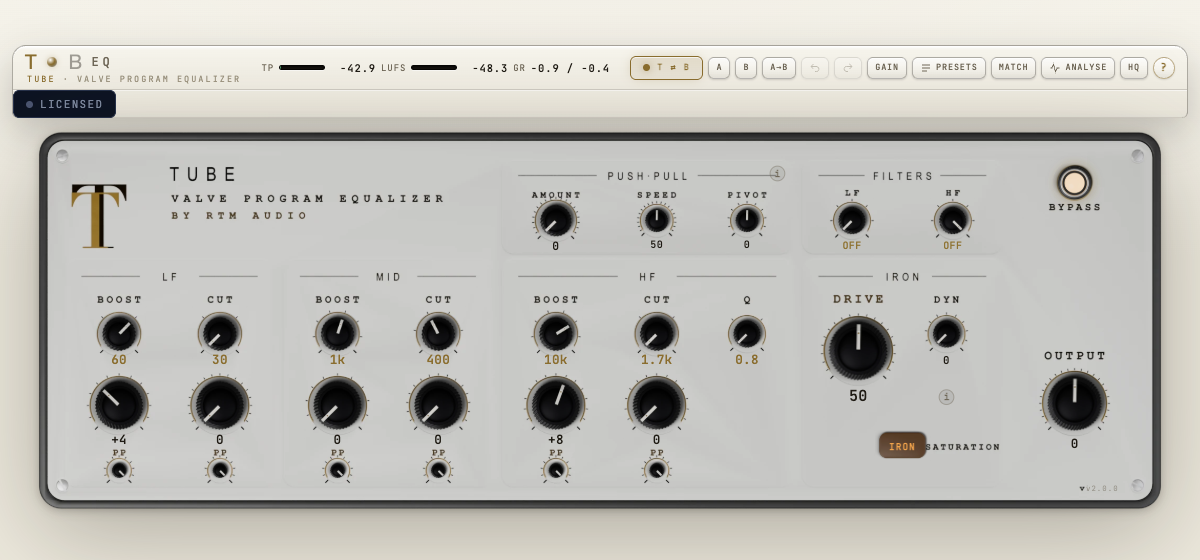Click the Push-Pull Amount knob

(556, 219)
